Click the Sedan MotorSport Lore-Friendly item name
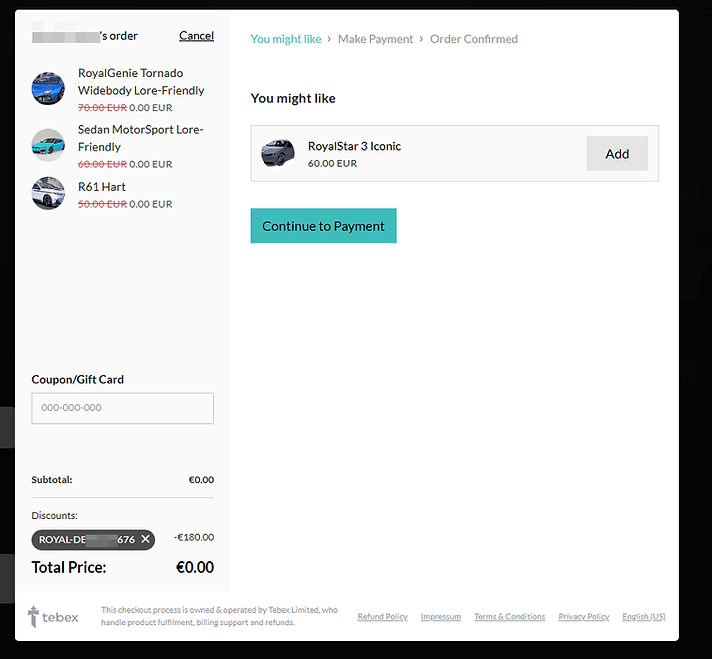712x659 pixels. click(141, 138)
